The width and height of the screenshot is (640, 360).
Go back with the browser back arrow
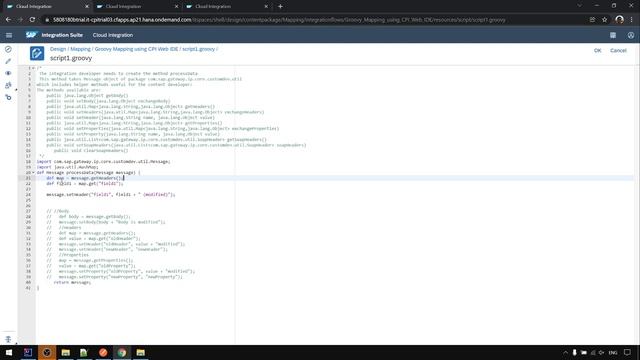click(9, 20)
